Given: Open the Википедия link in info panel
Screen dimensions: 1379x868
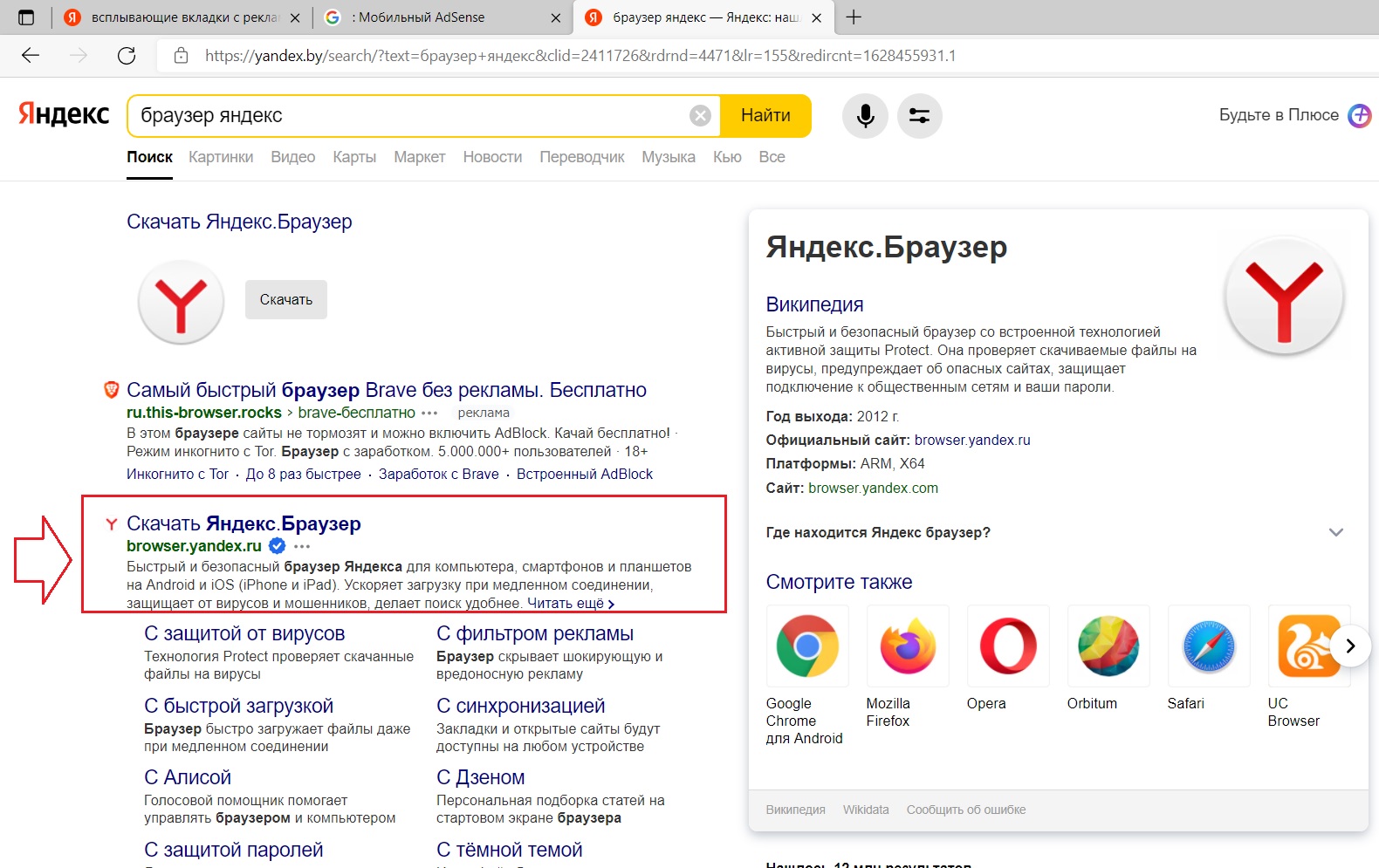Looking at the screenshot, I should [814, 304].
